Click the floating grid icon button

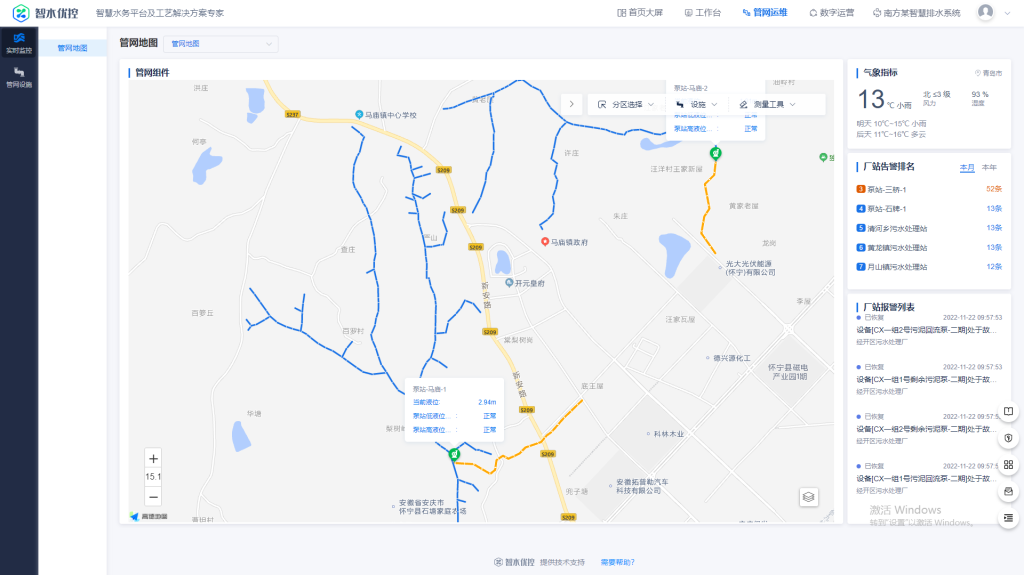tap(1008, 465)
